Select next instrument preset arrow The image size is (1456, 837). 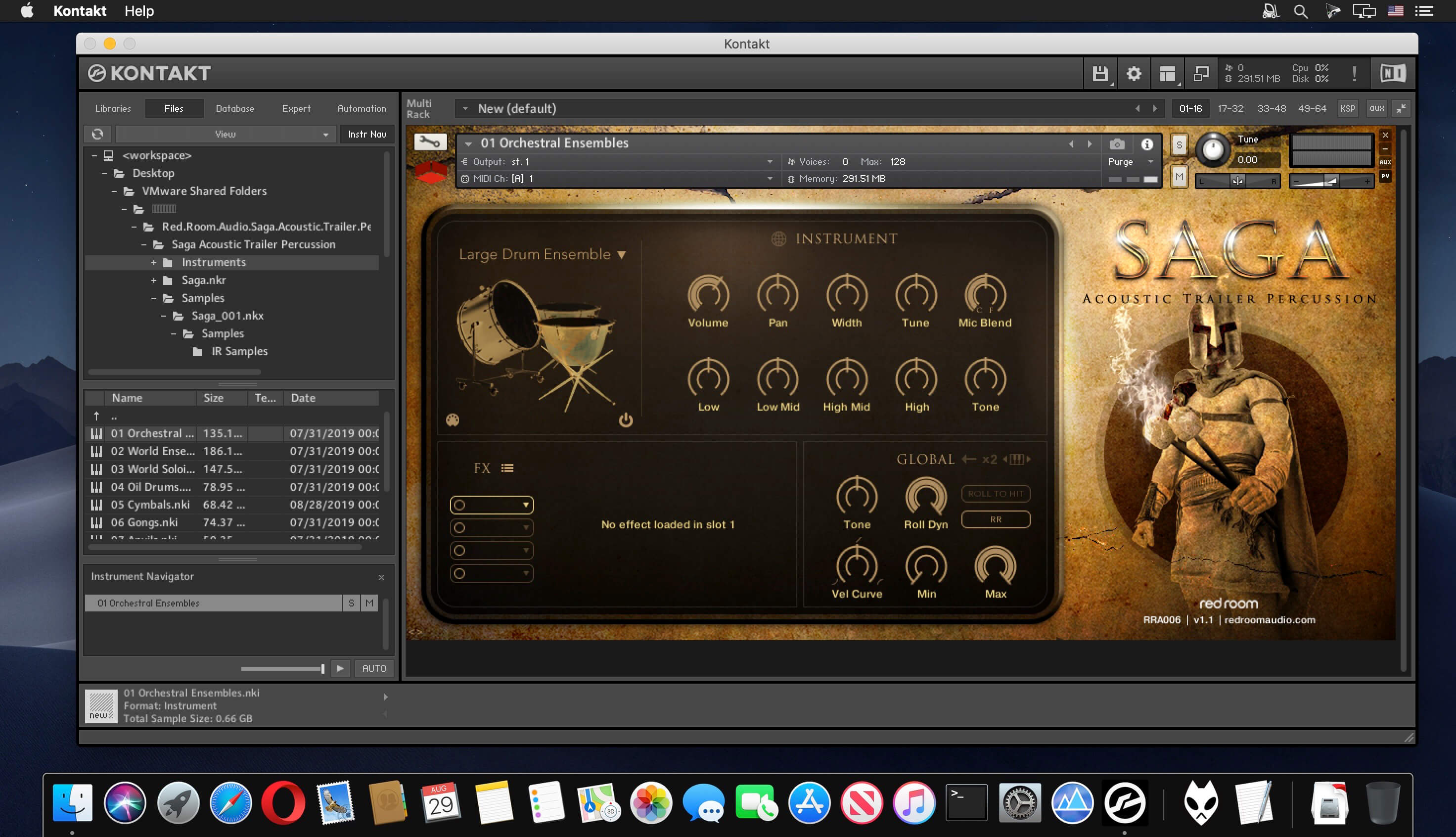click(1090, 144)
